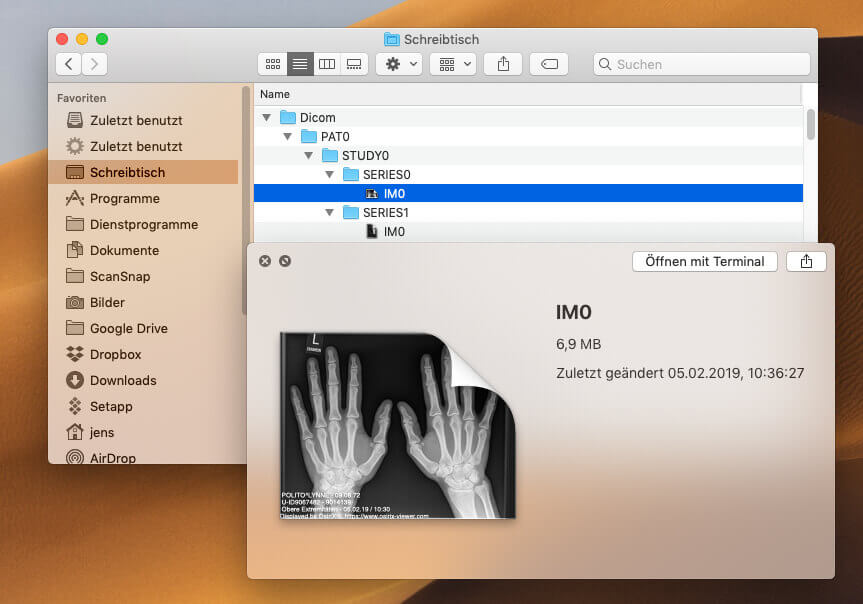Collapse the STUDY0 folder
This screenshot has height=604, width=863.
(309, 155)
